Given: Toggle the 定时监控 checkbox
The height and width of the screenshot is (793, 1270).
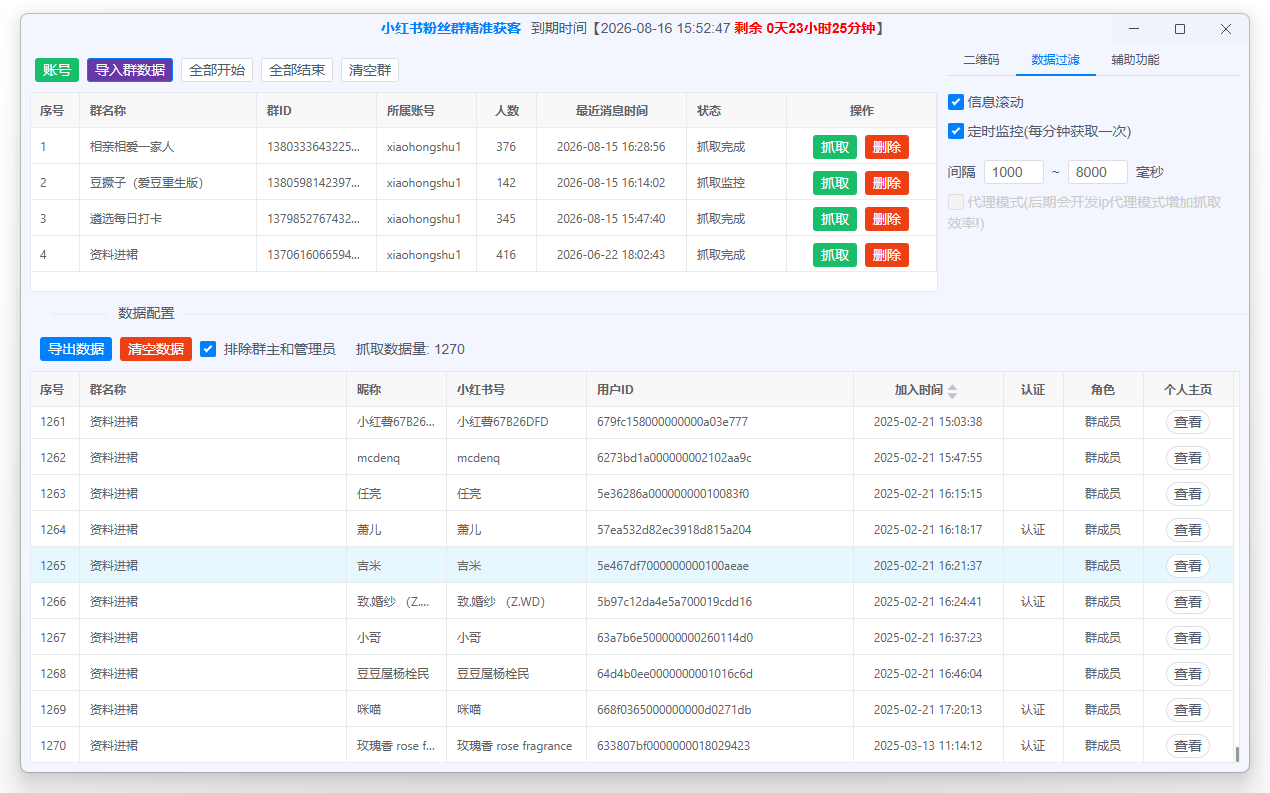Looking at the screenshot, I should click(x=956, y=131).
